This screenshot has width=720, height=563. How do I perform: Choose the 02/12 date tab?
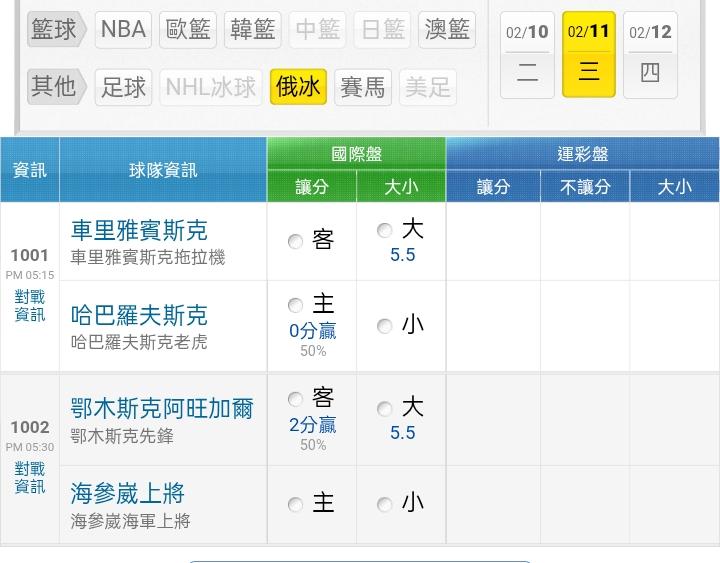(650, 54)
